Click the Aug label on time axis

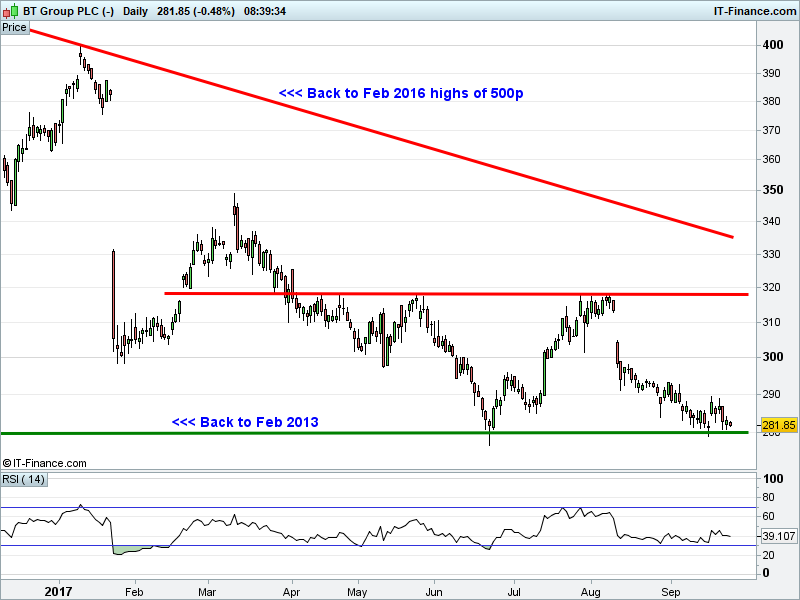[x=591, y=592]
